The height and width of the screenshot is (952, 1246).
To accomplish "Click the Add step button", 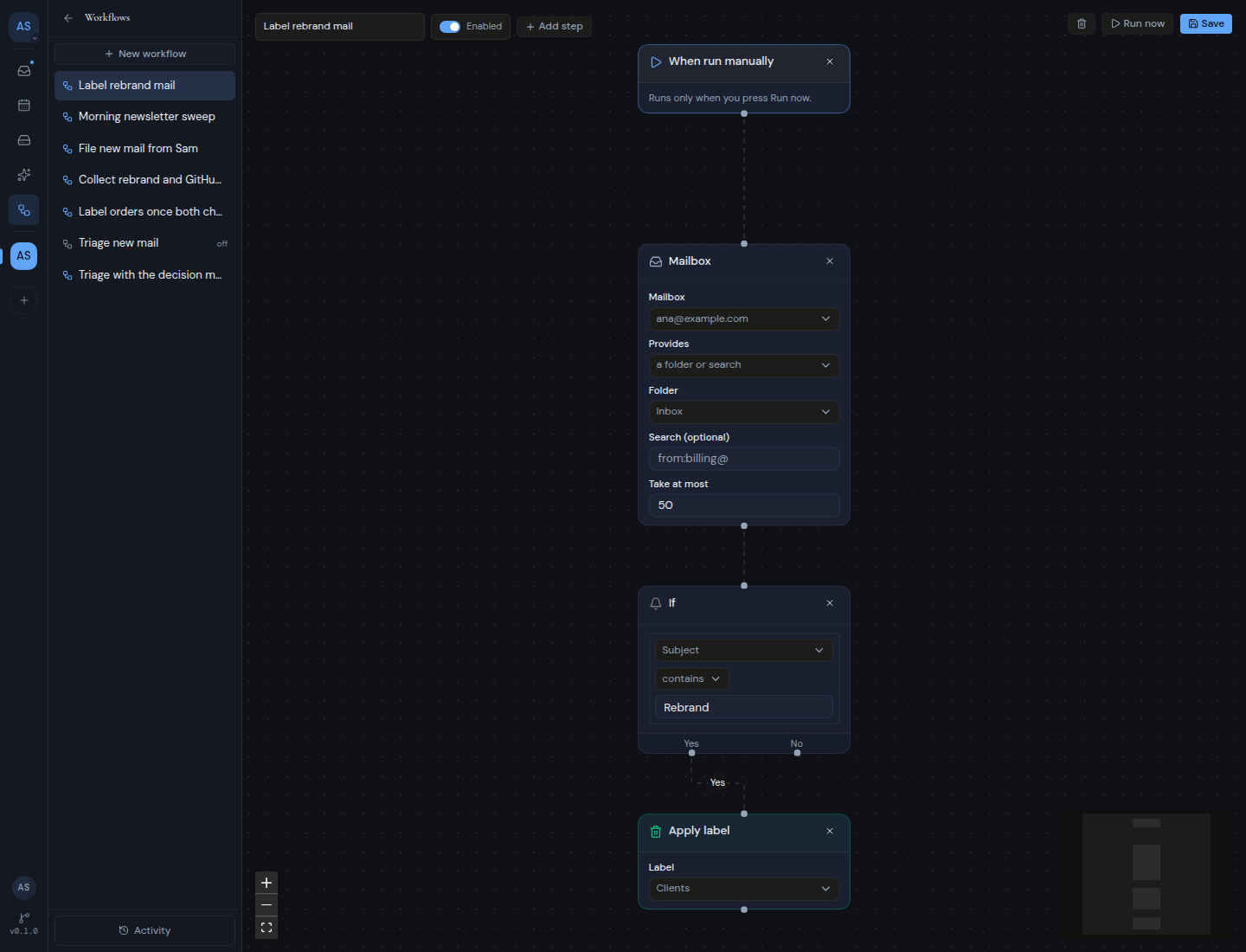I will click(x=555, y=26).
